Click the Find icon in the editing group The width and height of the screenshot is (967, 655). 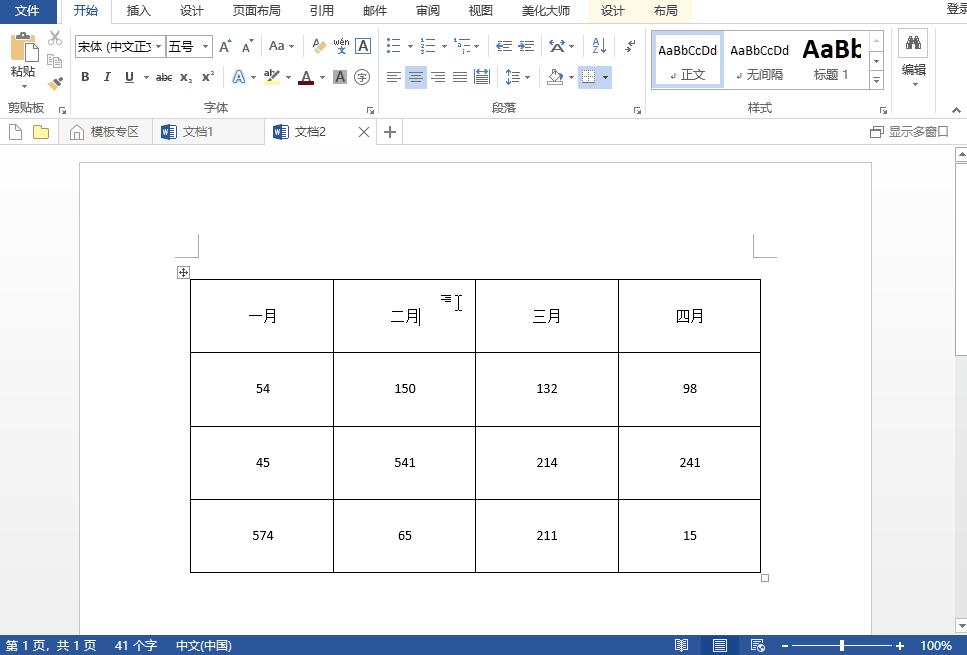[913, 44]
